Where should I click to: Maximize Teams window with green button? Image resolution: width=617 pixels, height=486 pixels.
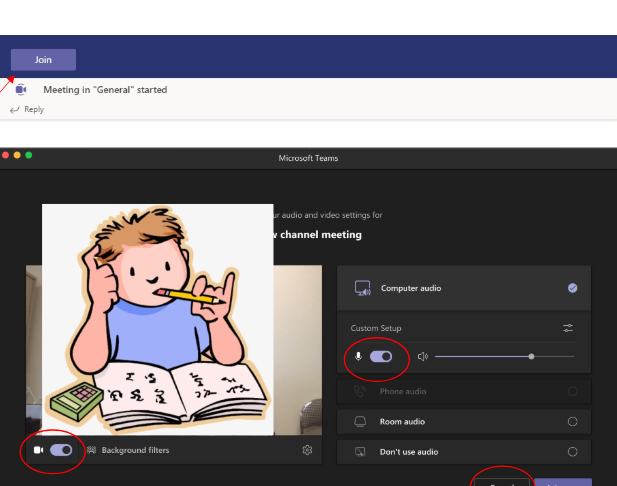tap(29, 155)
